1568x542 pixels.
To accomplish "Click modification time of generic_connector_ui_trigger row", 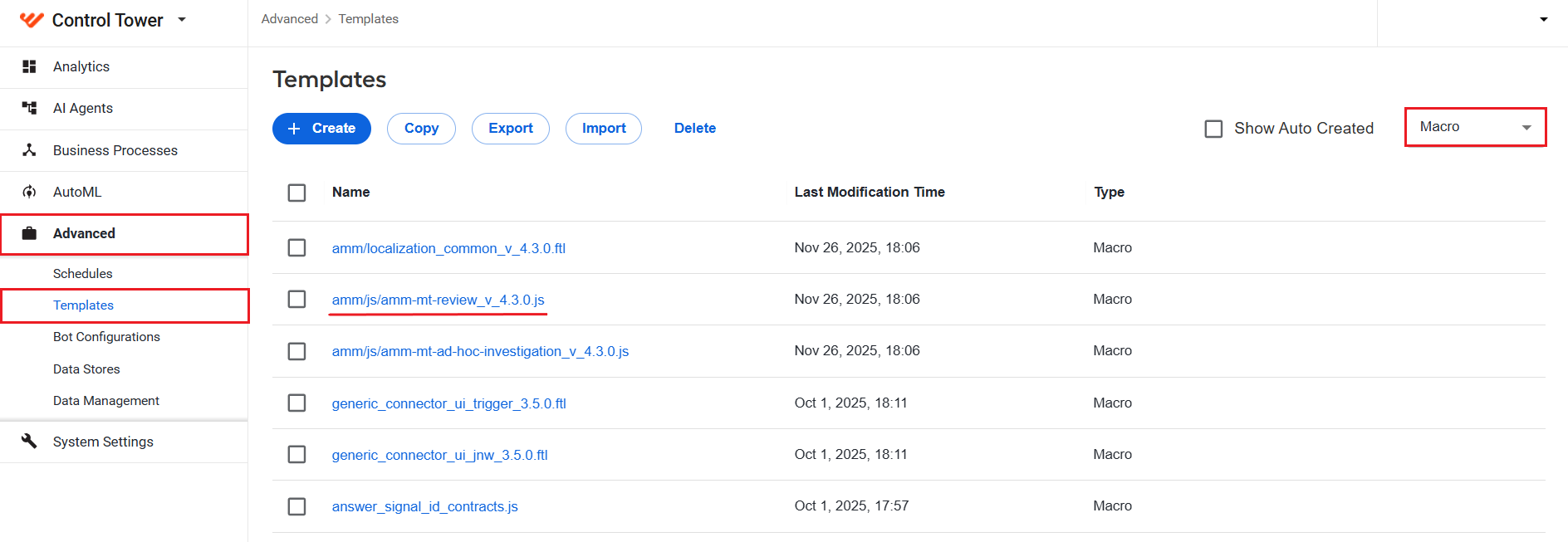I will pos(850,403).
